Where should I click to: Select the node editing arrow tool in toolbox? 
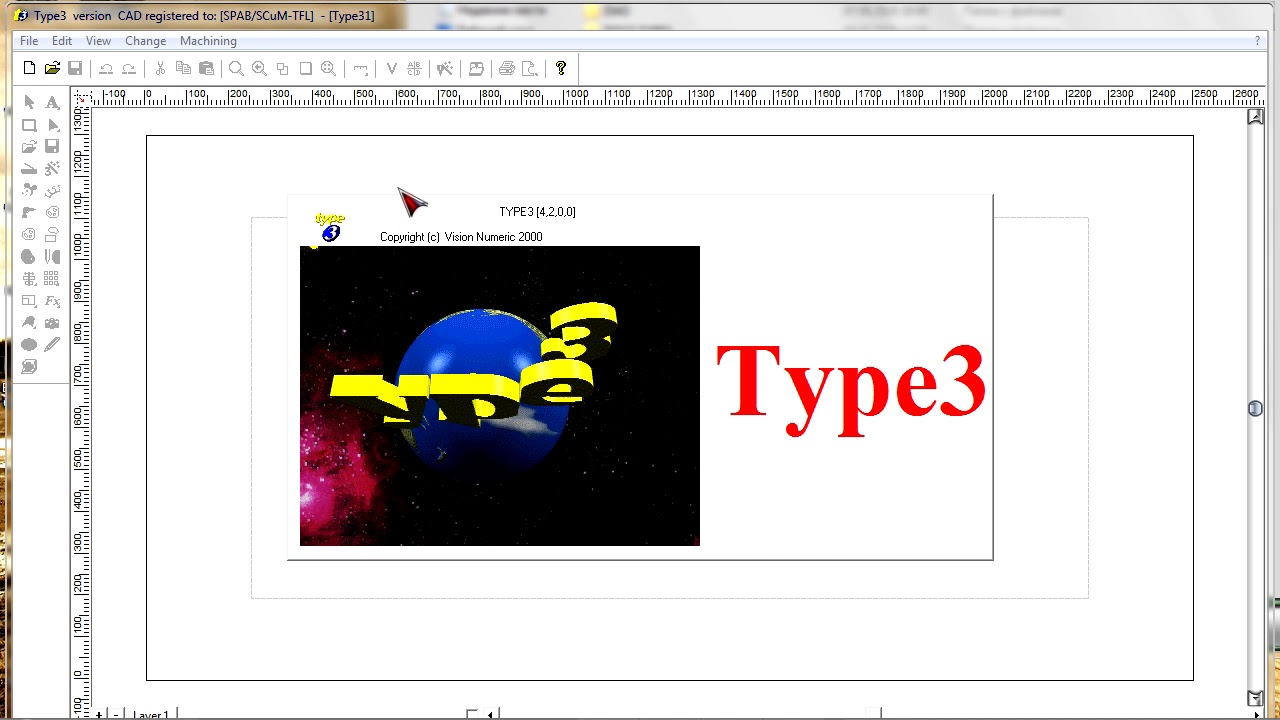pyautogui.click(x=53, y=125)
